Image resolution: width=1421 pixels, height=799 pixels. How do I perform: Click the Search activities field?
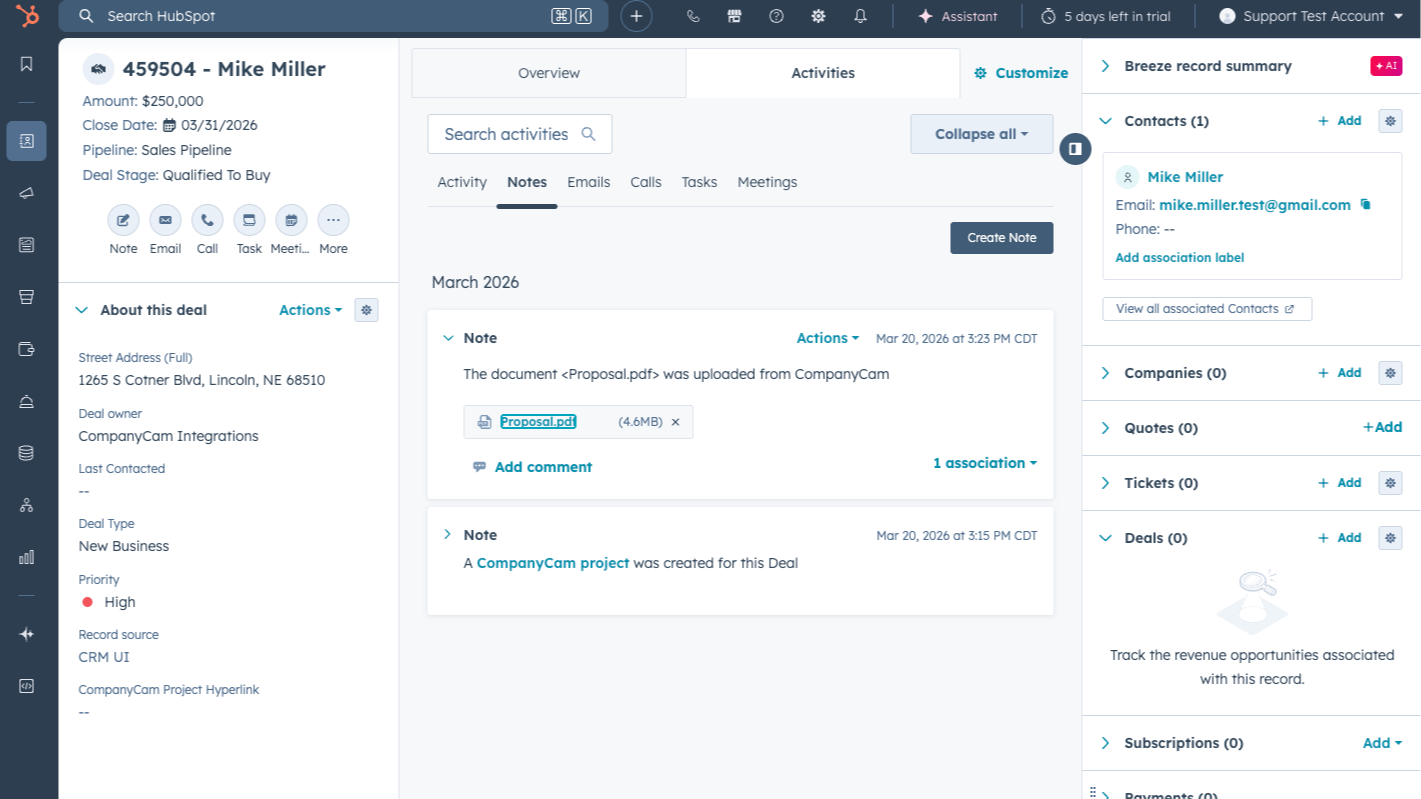tap(508, 134)
